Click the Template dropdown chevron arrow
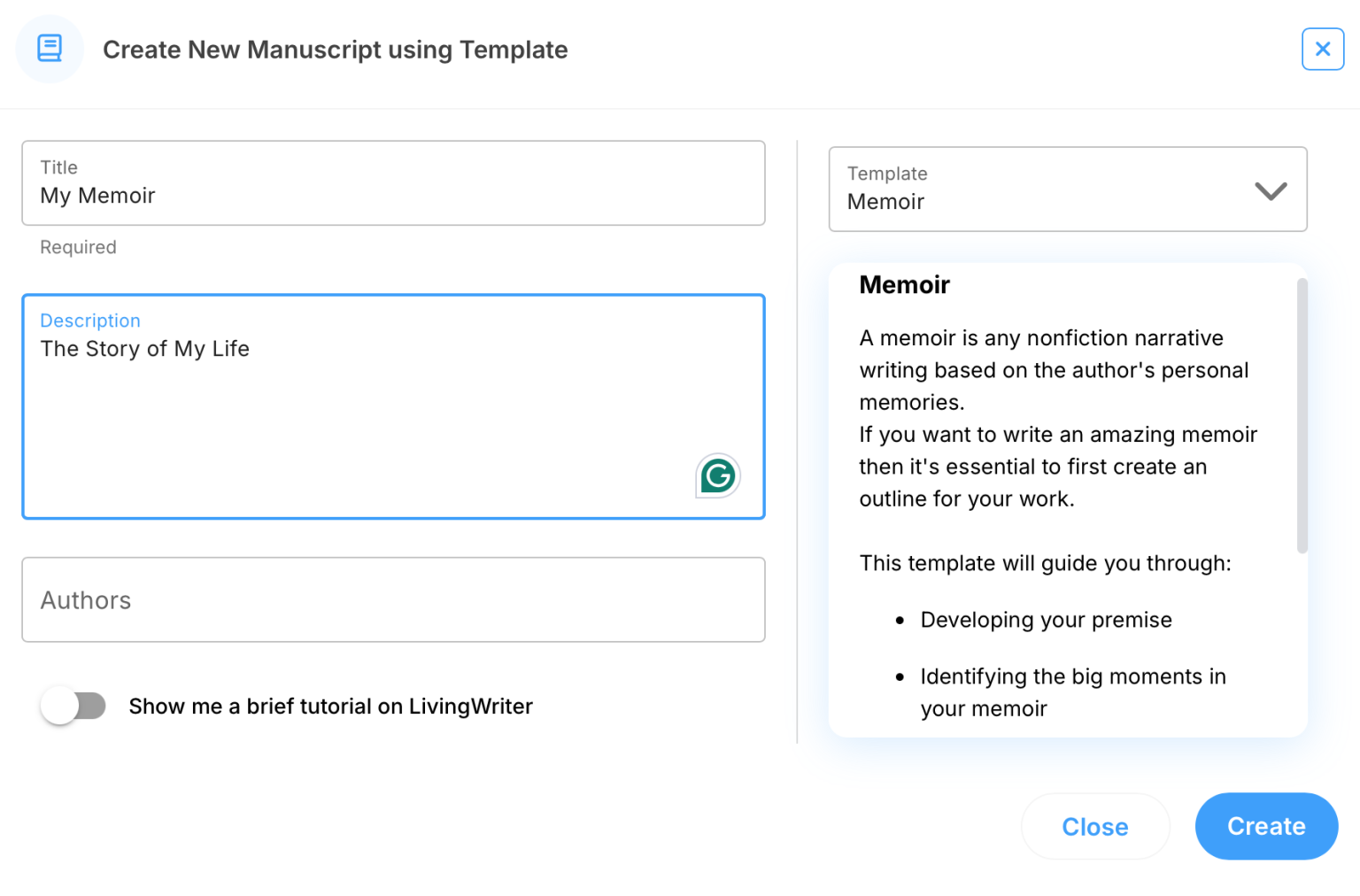The image size is (1360, 896). [x=1270, y=190]
